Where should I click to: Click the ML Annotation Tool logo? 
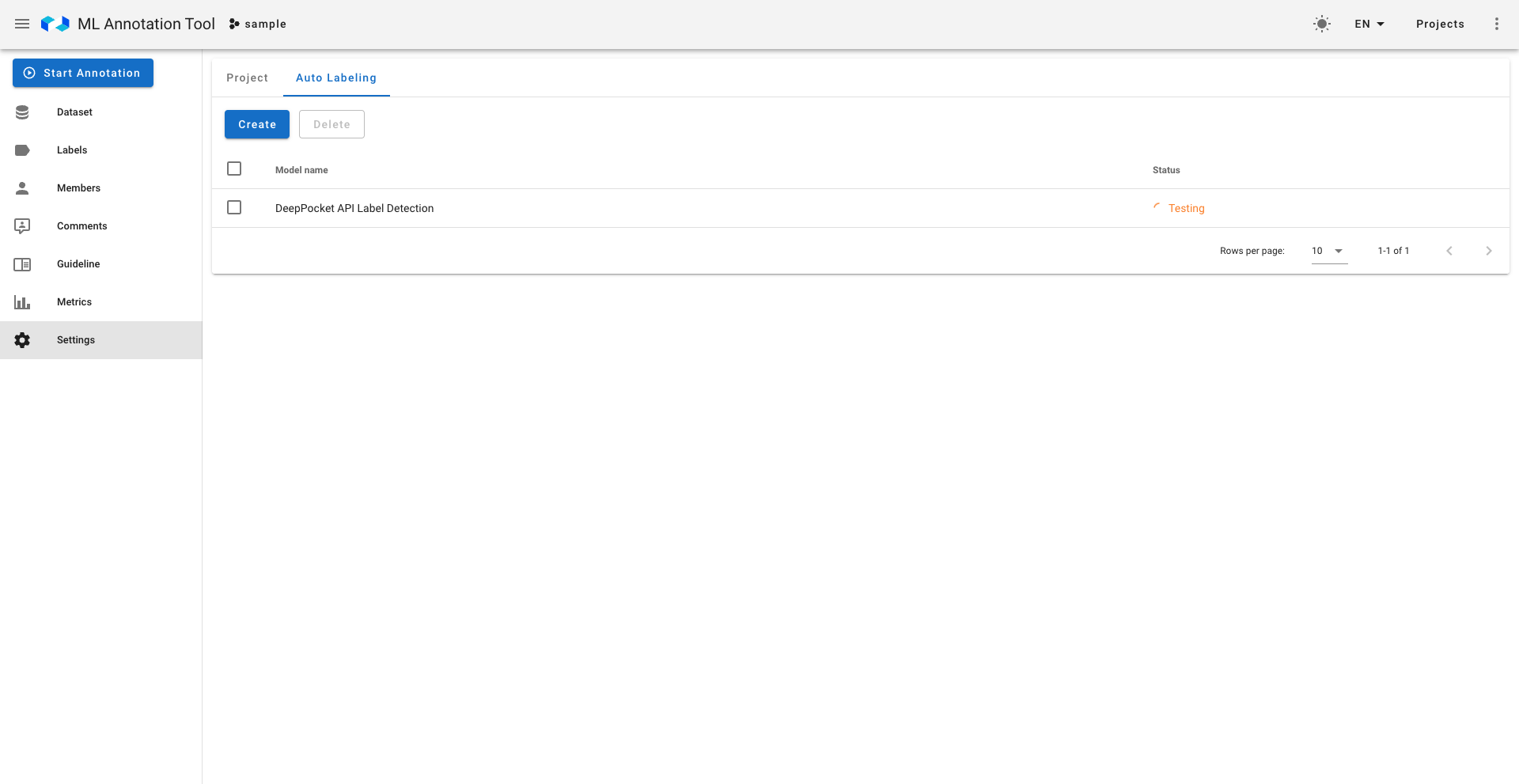tap(55, 24)
